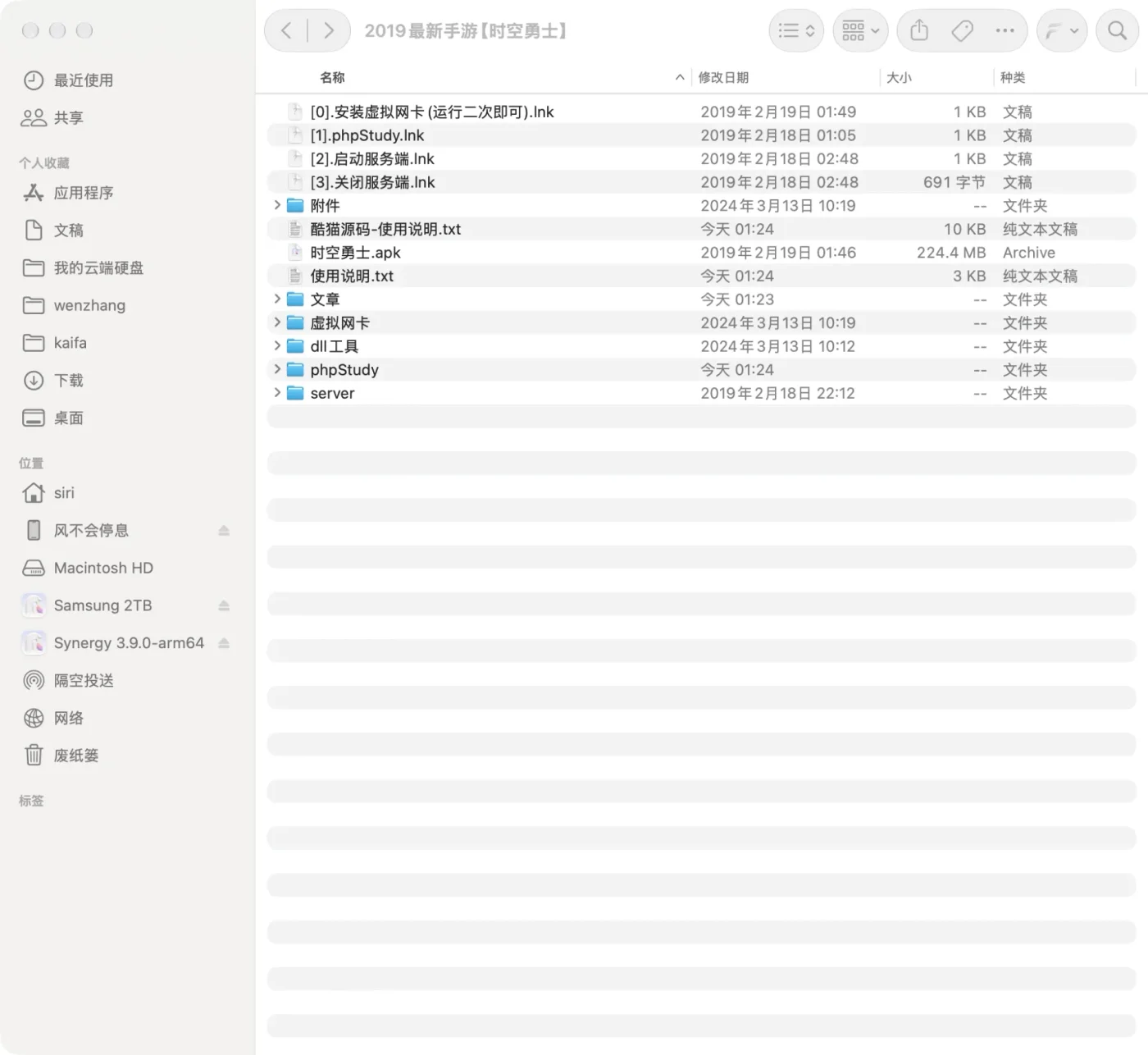The image size is (1148, 1055).
Task: Click the siri home icon
Action: (34, 493)
